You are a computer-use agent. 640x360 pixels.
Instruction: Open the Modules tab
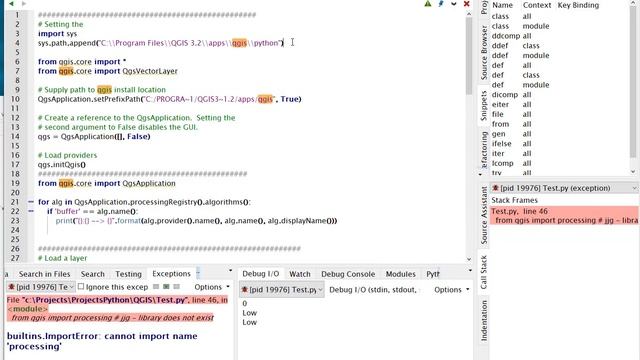pyautogui.click(x=400, y=274)
